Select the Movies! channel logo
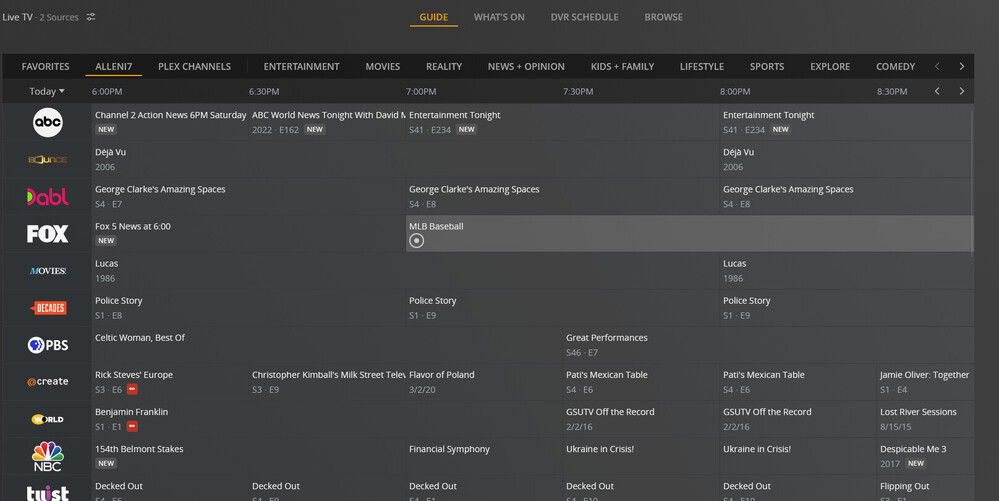This screenshot has width=999, height=501. [48, 271]
